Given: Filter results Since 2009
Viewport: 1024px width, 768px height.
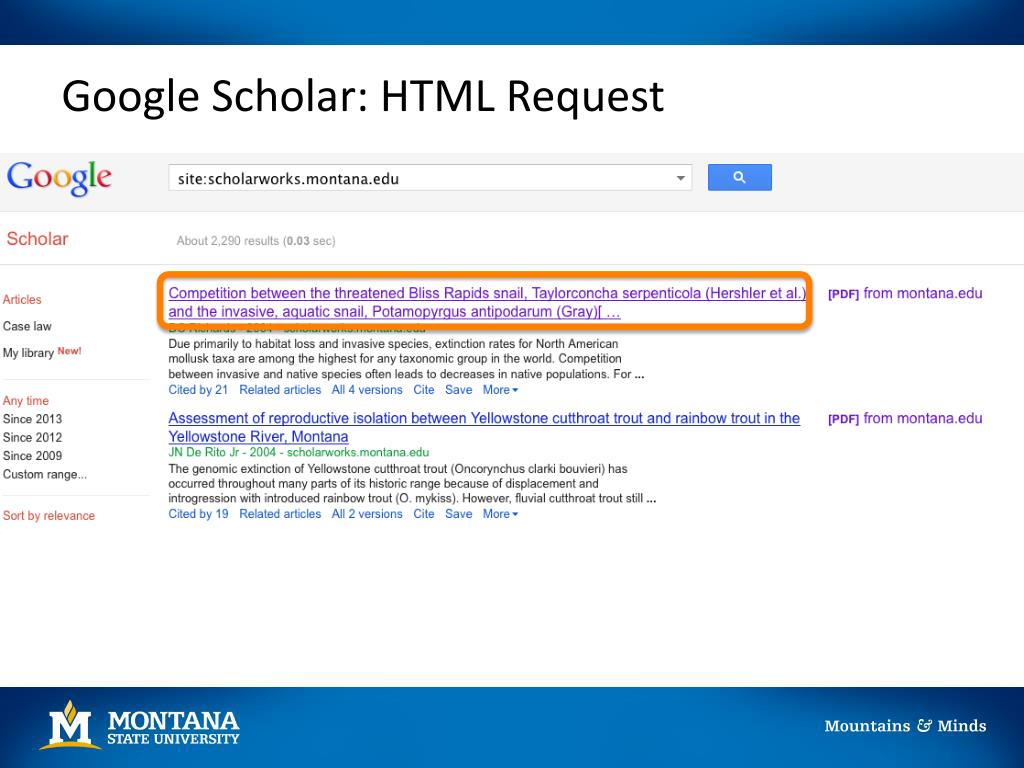Looking at the screenshot, I should [x=32, y=455].
